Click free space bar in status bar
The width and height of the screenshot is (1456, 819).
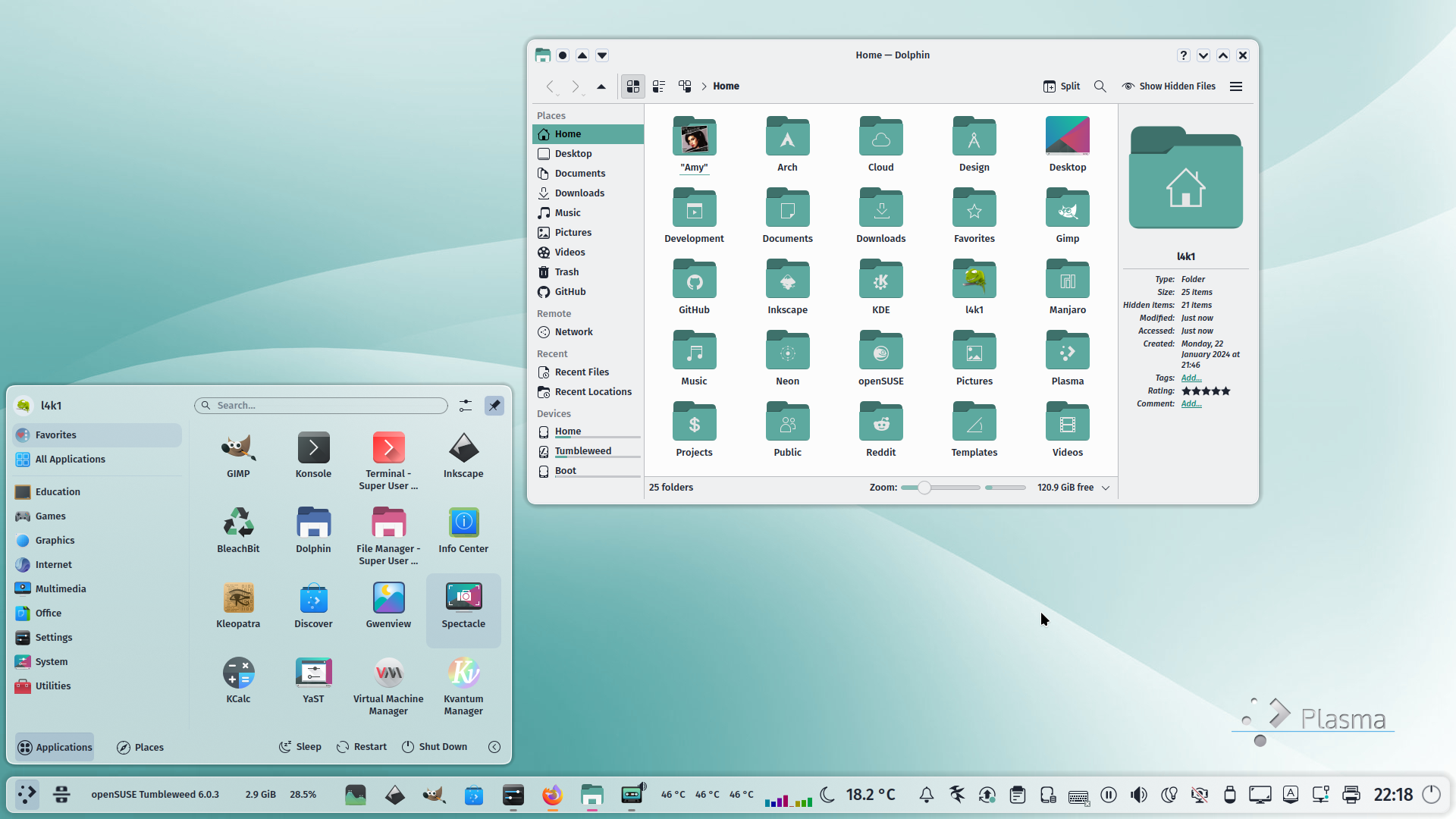tap(1006, 488)
